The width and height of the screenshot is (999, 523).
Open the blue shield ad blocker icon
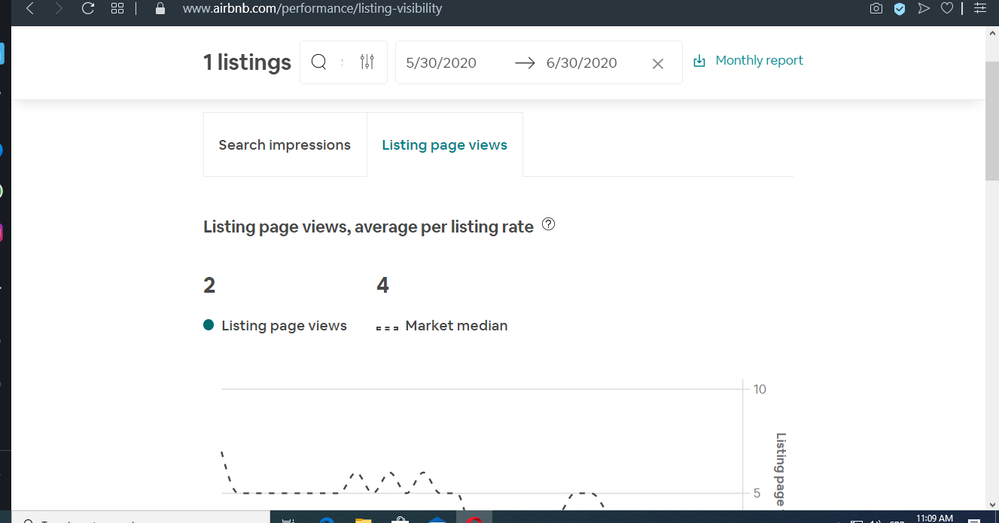[x=899, y=8]
